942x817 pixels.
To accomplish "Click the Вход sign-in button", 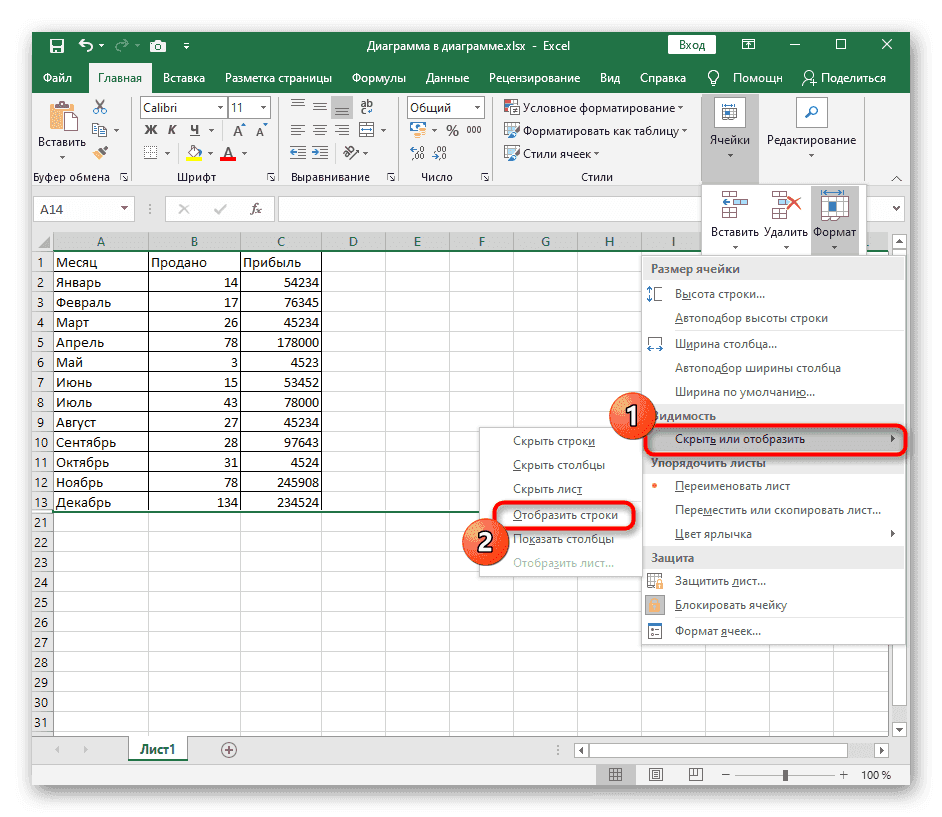I will (692, 45).
